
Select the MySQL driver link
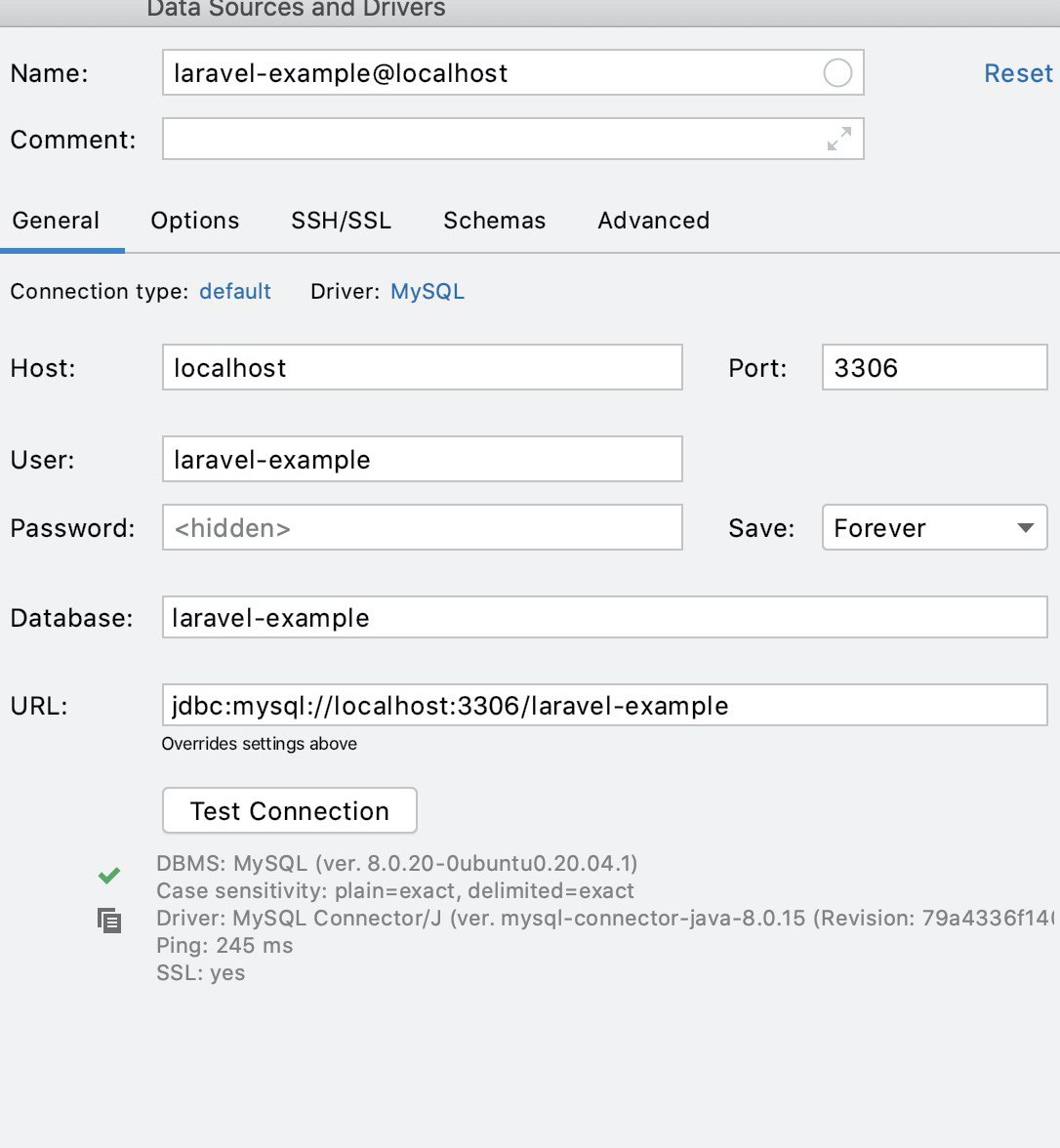pos(428,291)
